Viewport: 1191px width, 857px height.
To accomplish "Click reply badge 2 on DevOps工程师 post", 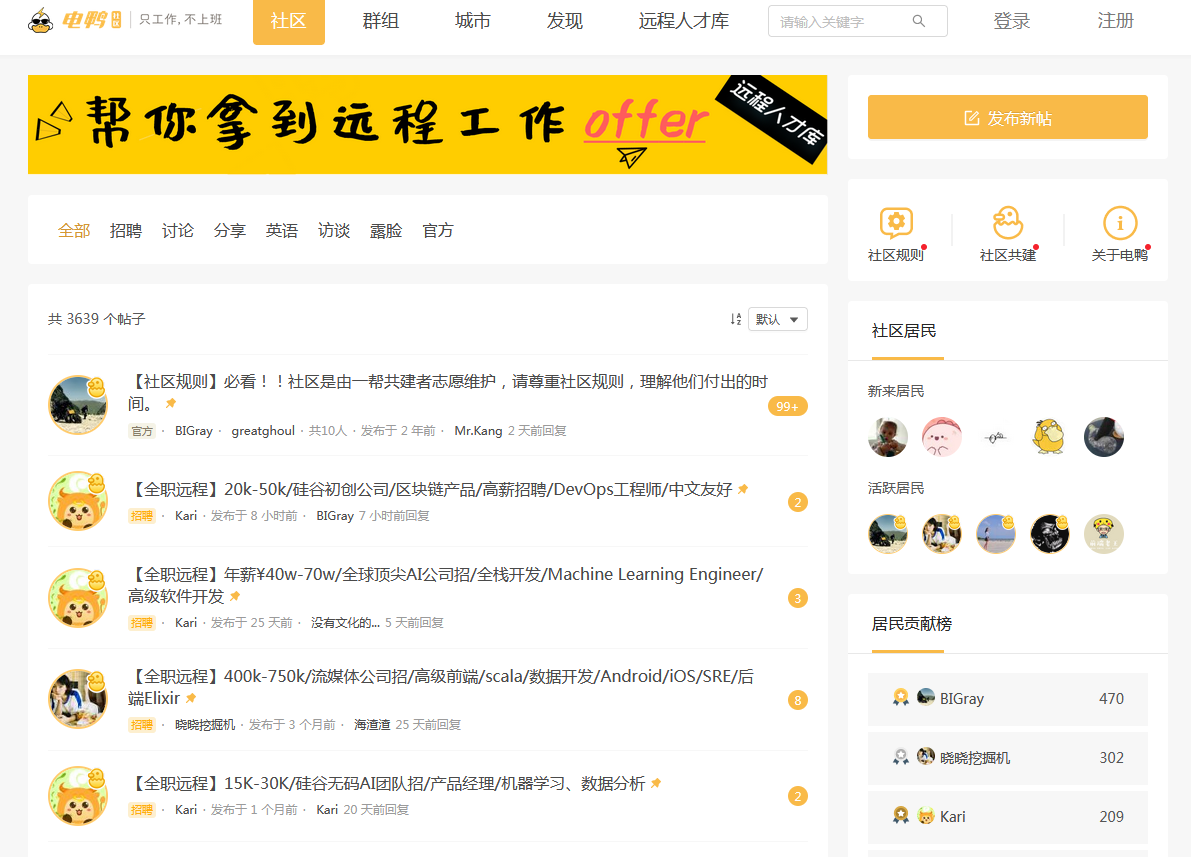I will click(x=798, y=502).
